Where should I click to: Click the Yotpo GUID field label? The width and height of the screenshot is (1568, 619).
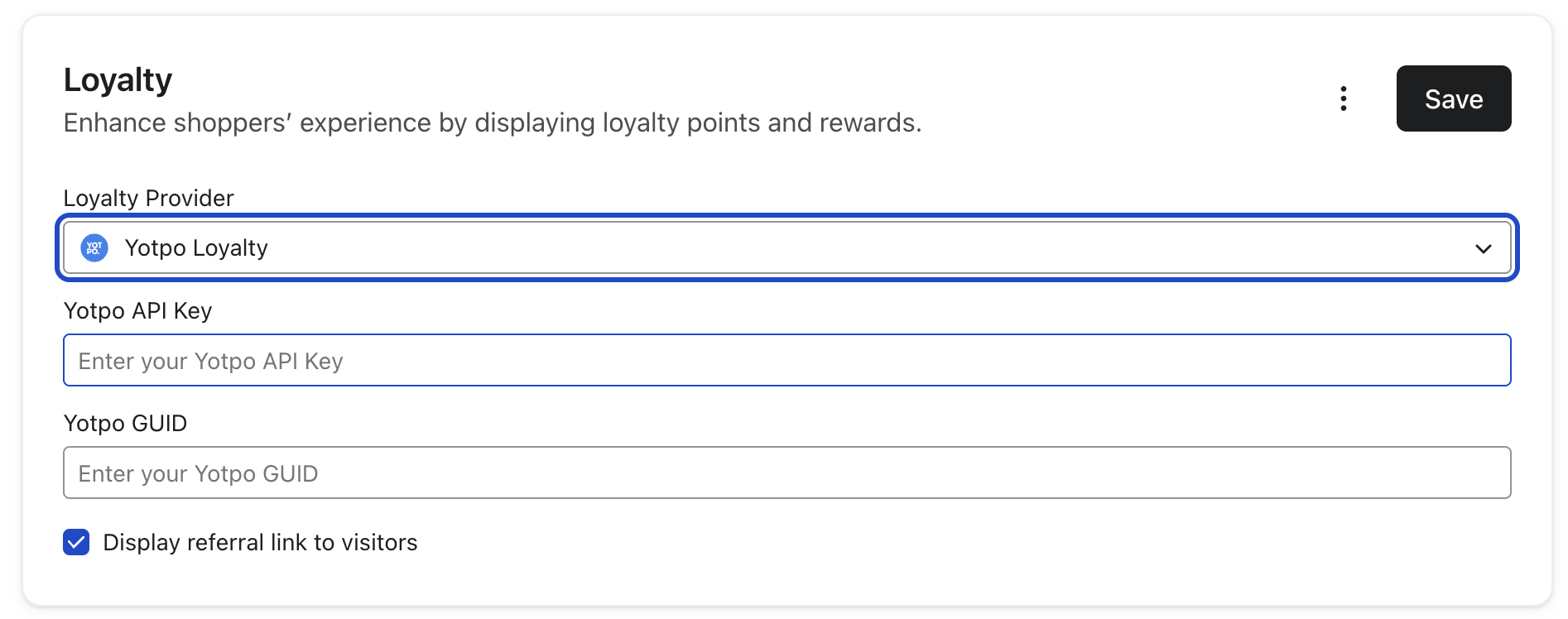pos(125,423)
